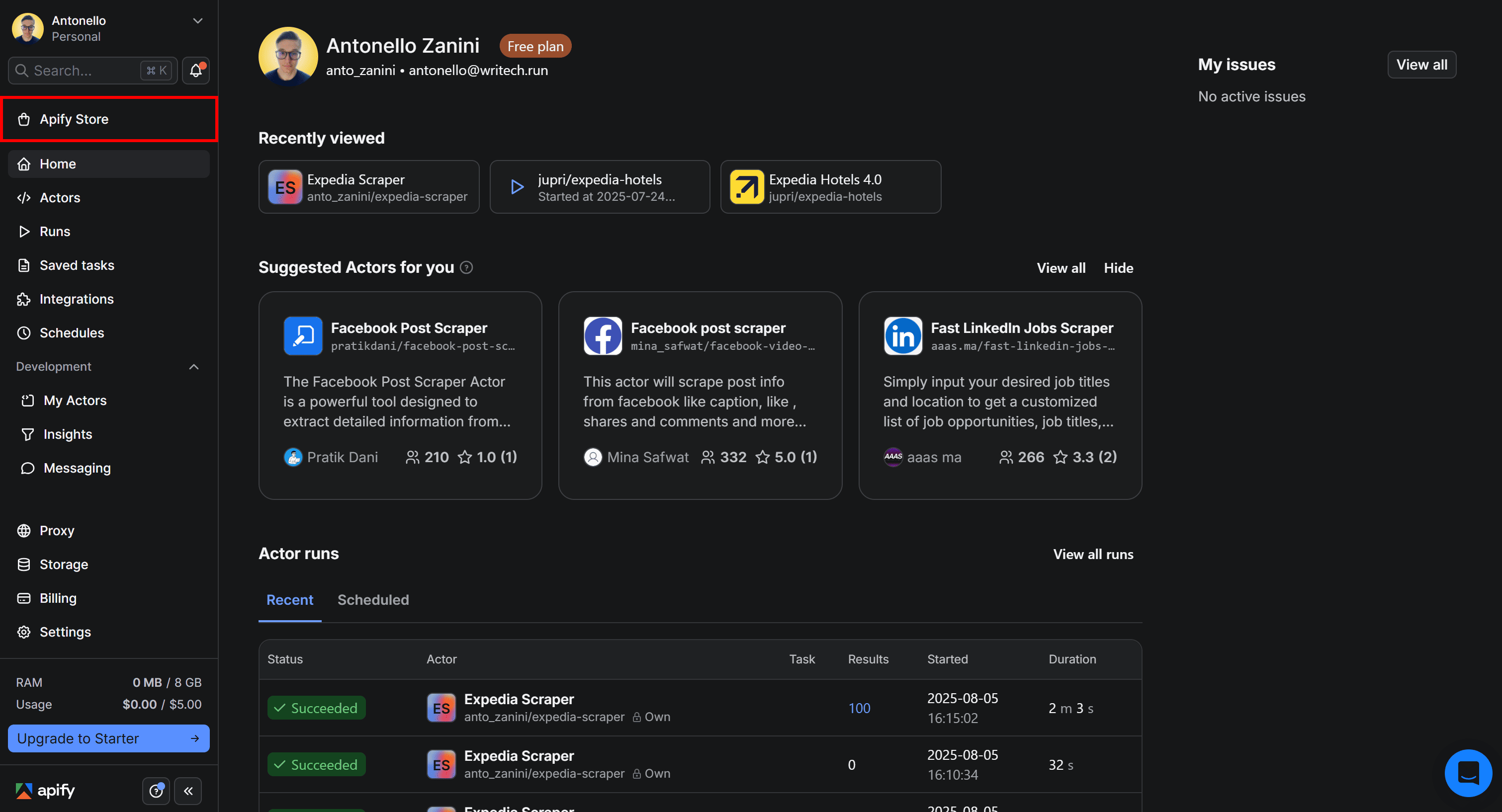This screenshot has height=812, width=1502.
Task: Click View all runs
Action: pos(1093,555)
